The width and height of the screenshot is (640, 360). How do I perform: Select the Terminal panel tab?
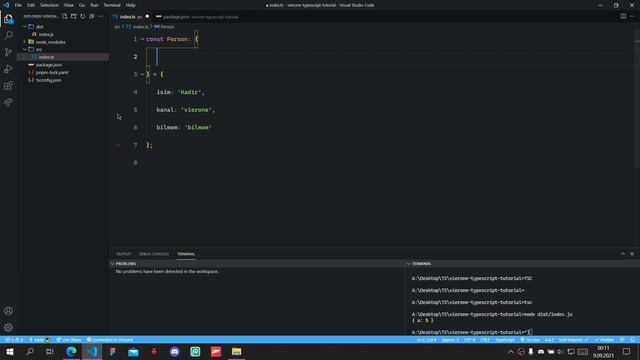186,254
